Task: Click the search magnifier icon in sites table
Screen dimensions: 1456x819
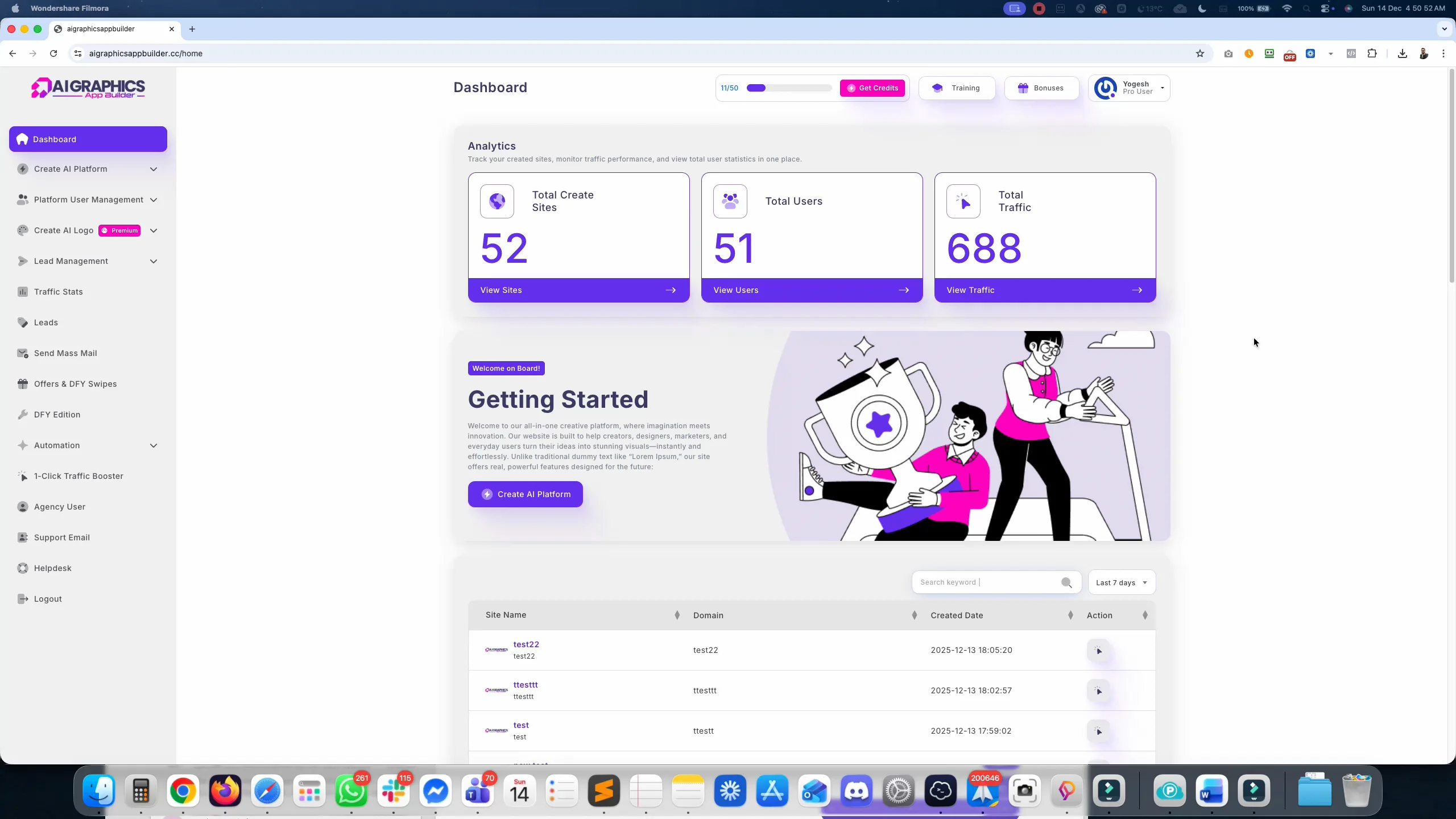Action: tap(1066, 582)
